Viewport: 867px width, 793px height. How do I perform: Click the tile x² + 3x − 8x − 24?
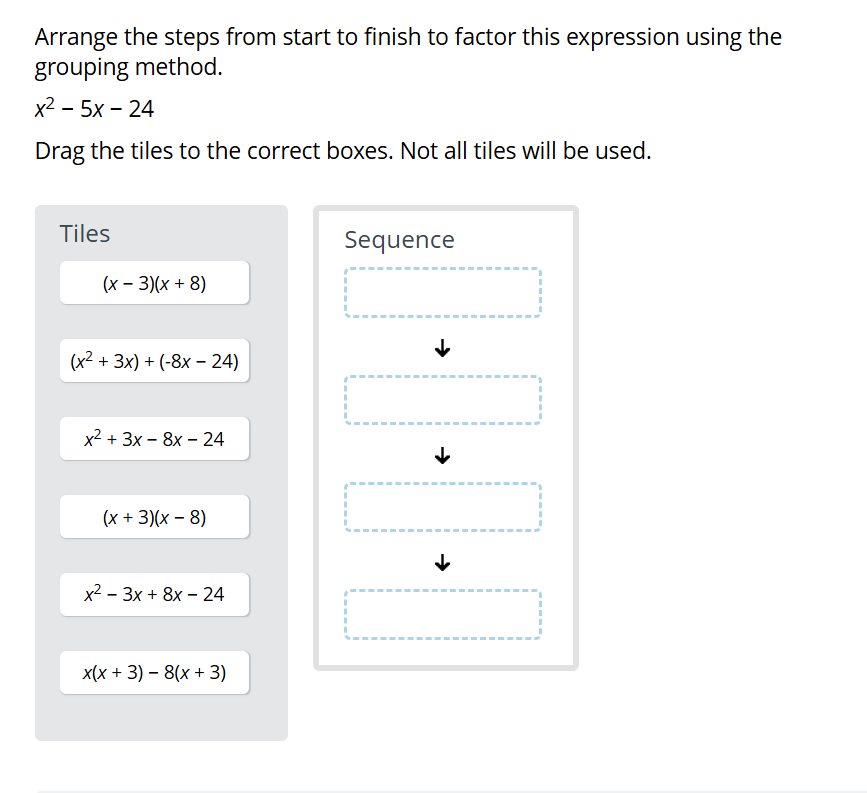click(154, 438)
